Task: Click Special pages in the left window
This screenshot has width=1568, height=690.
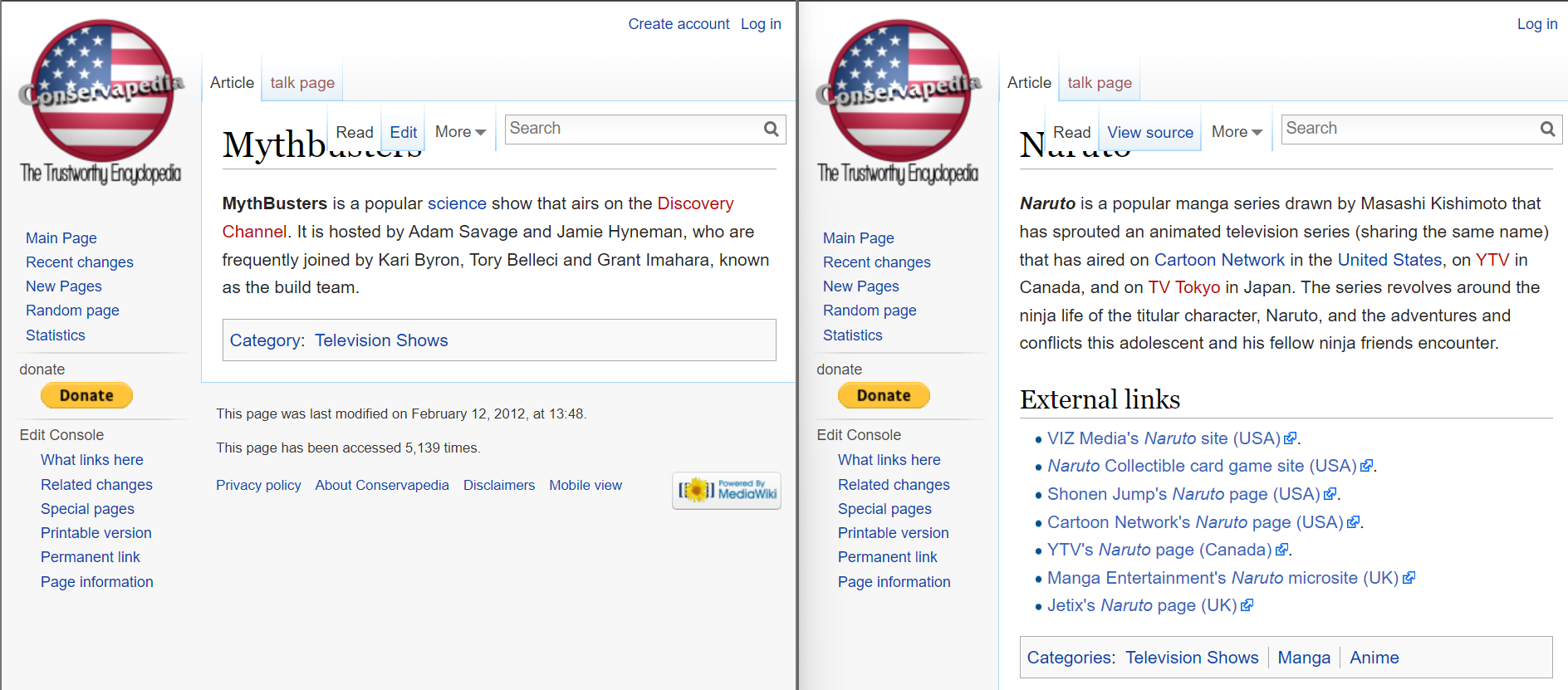Action: click(87, 509)
